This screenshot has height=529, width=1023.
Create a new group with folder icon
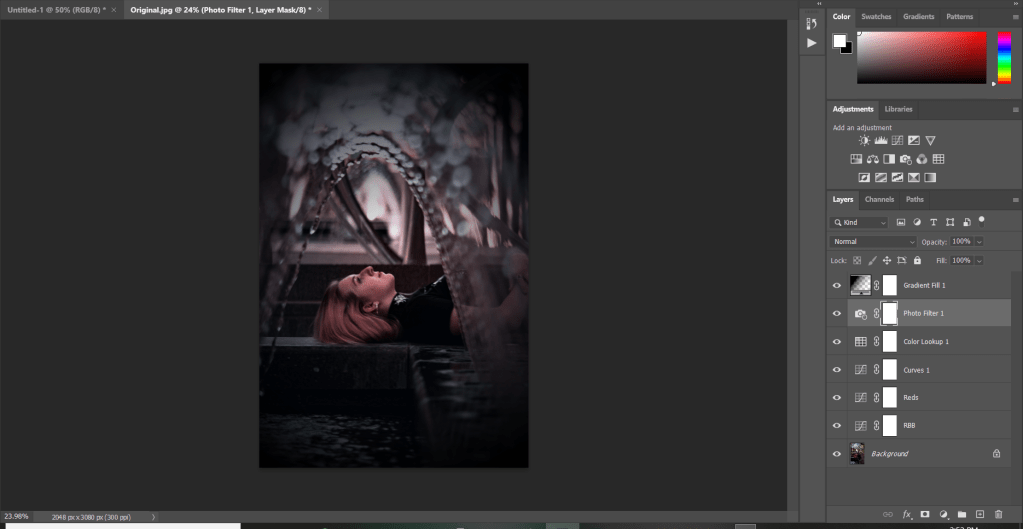tap(961, 514)
